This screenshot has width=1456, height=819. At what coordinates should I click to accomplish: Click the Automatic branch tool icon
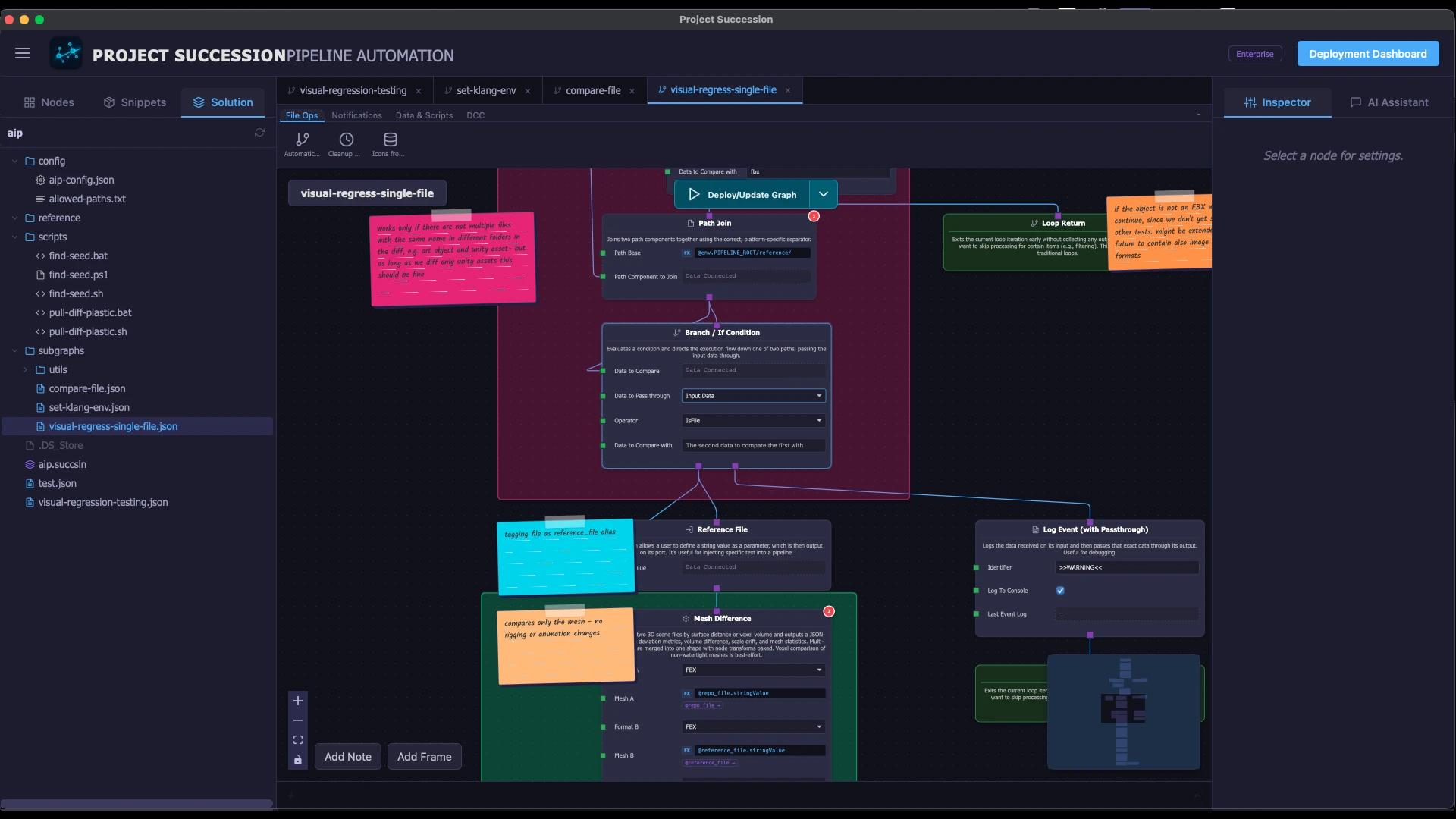(303, 140)
